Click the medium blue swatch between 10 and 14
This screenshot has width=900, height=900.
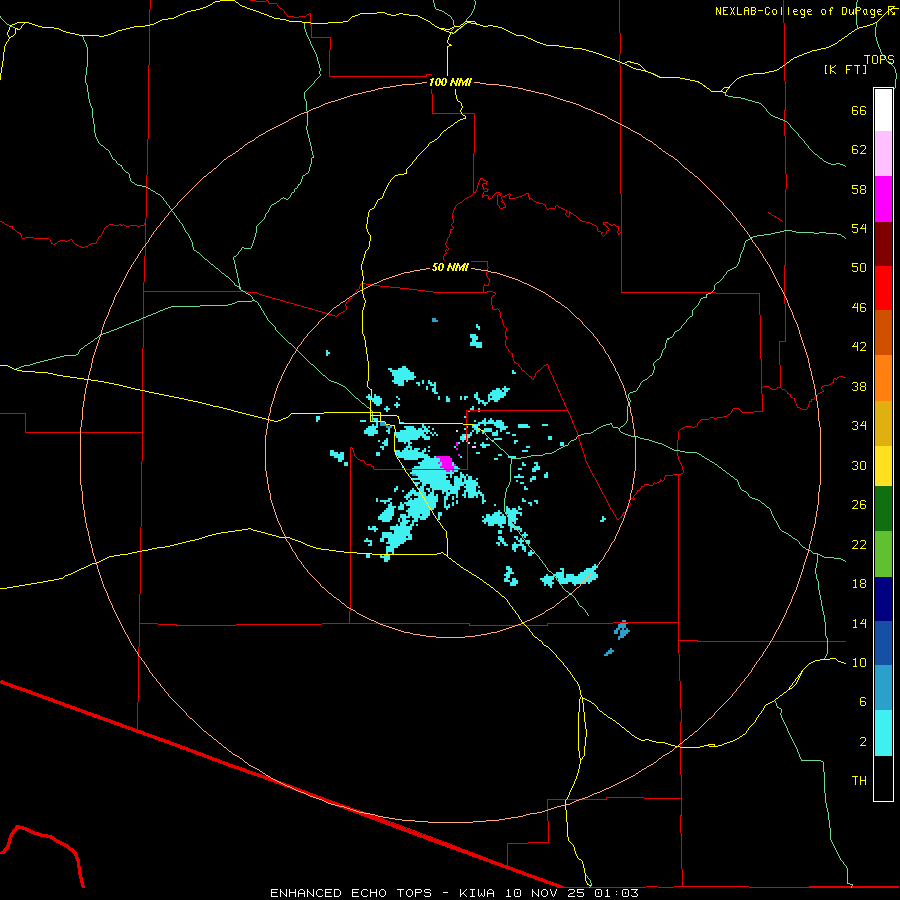pos(883,643)
